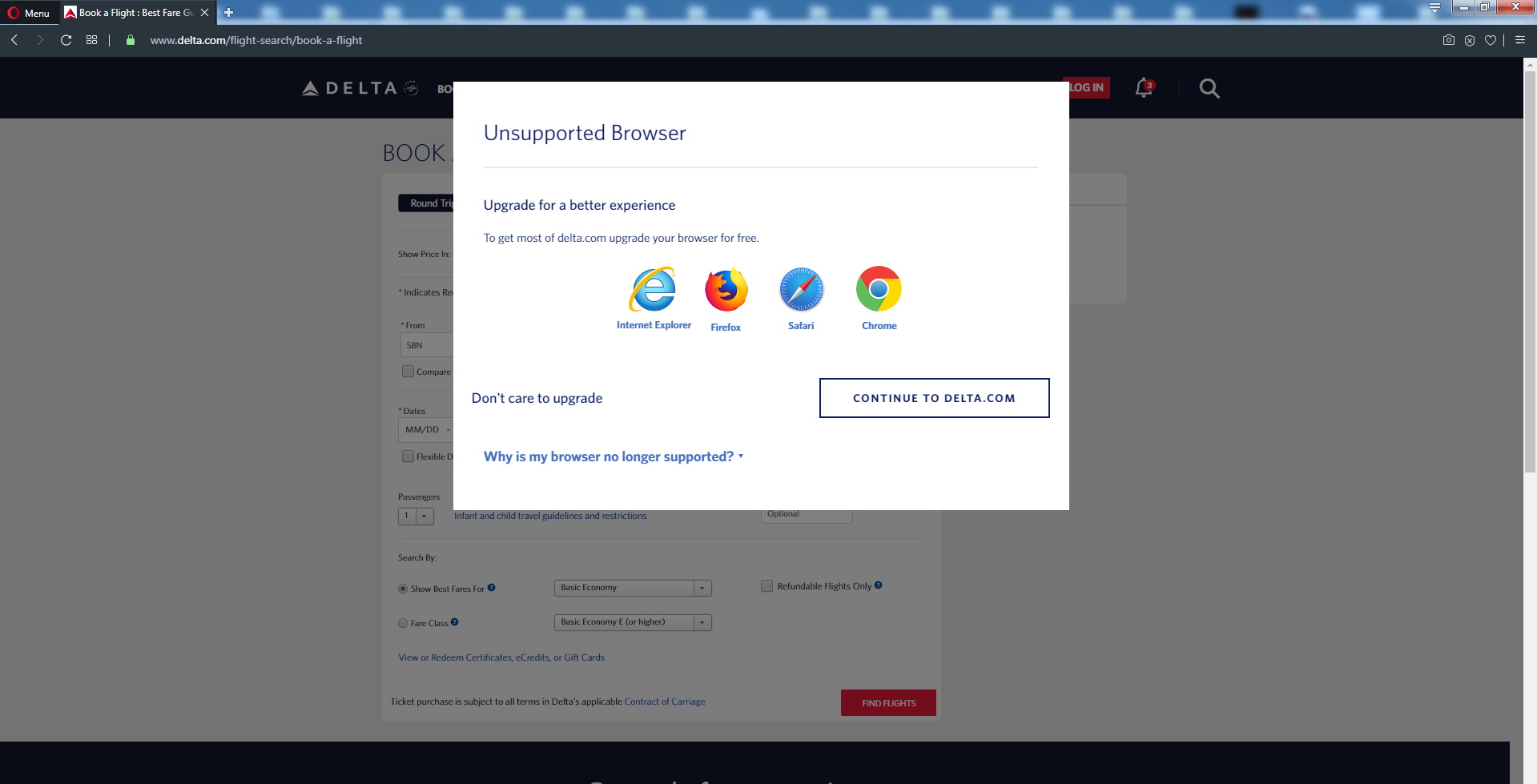Open help icon next to Show Best Fares For

pyautogui.click(x=492, y=588)
